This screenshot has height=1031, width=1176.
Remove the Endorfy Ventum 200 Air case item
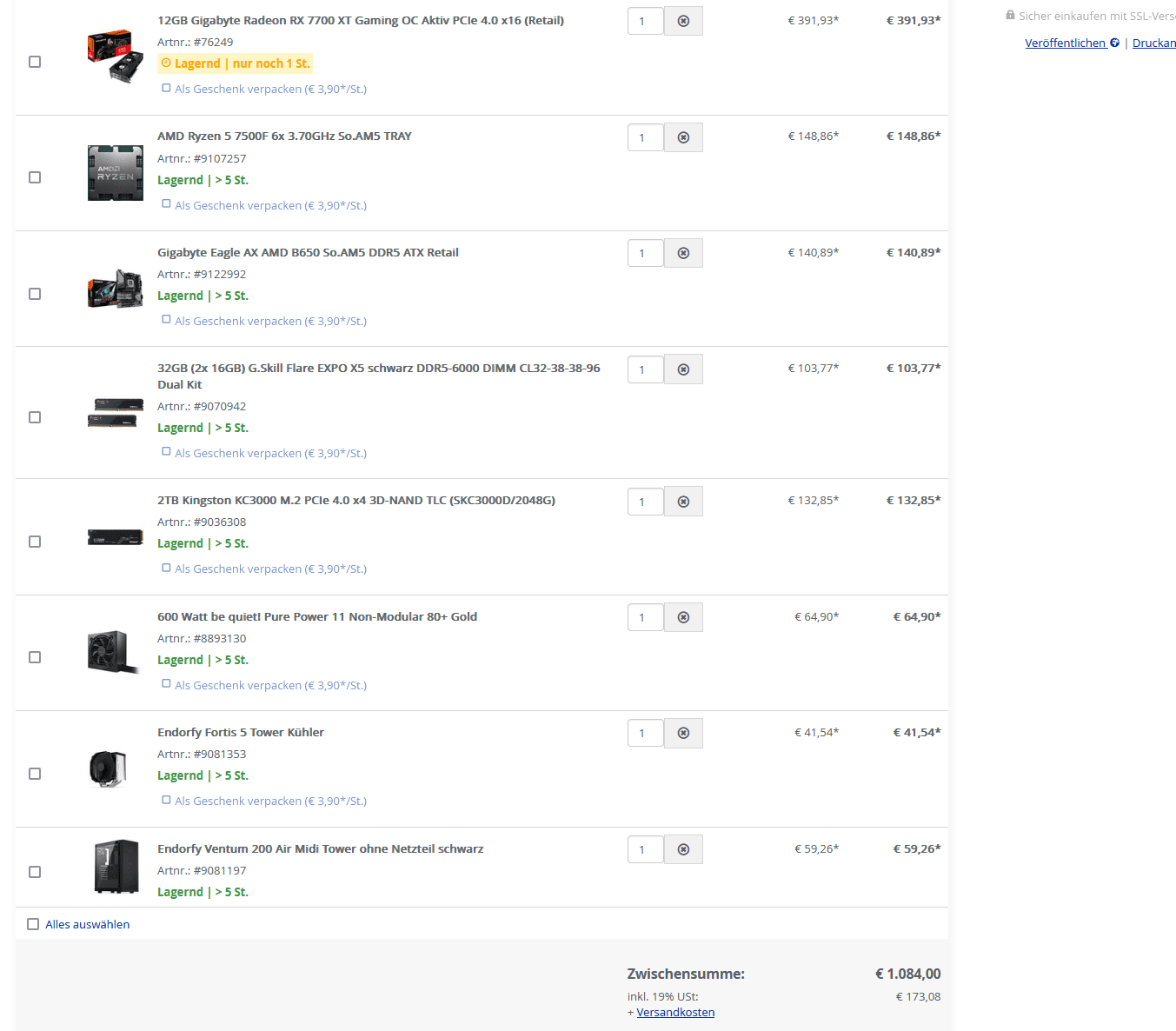pos(683,849)
